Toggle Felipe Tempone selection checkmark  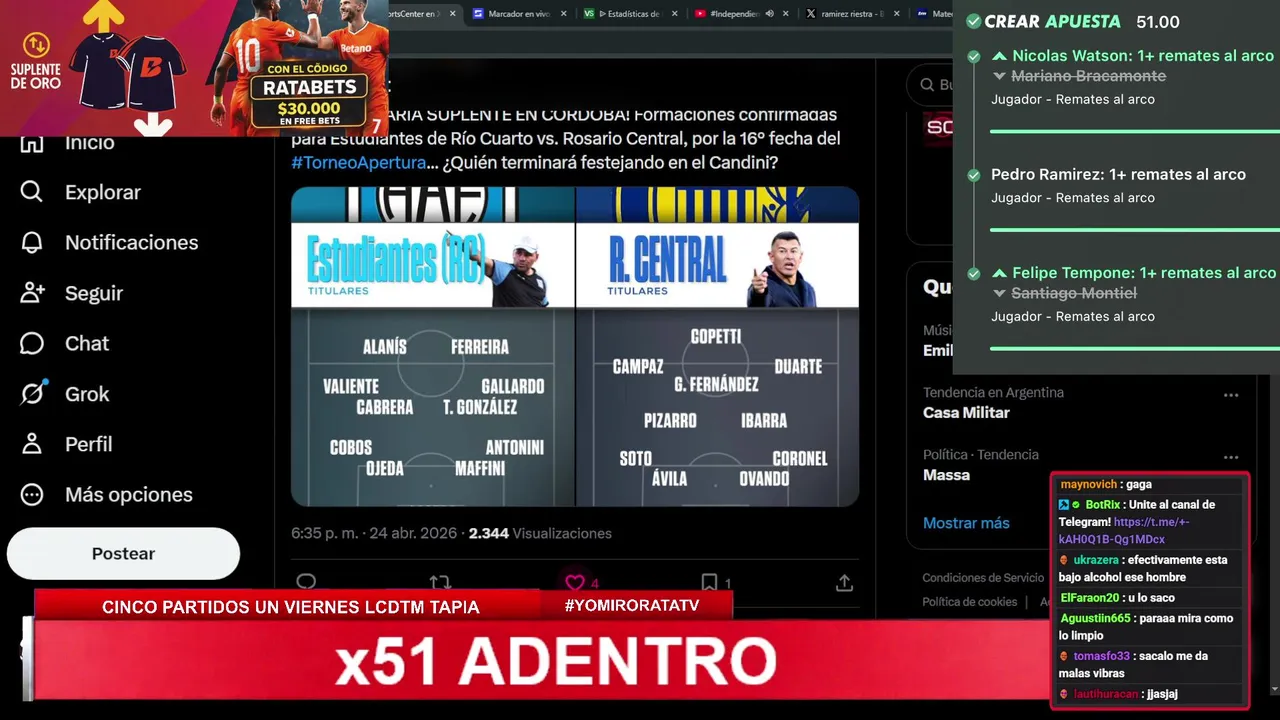click(x=973, y=273)
